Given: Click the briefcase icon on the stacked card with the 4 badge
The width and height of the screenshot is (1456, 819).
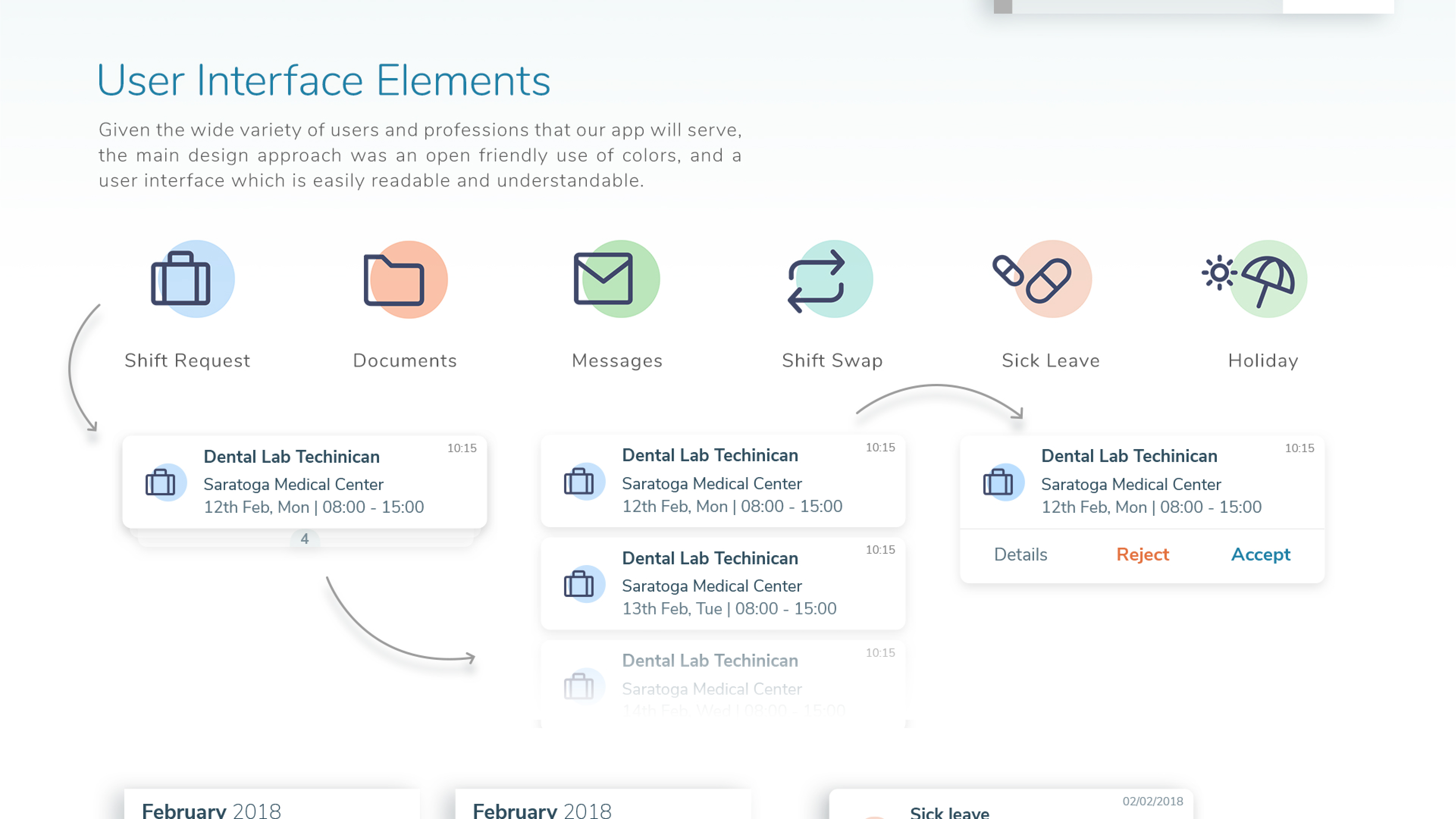Looking at the screenshot, I should click(166, 483).
